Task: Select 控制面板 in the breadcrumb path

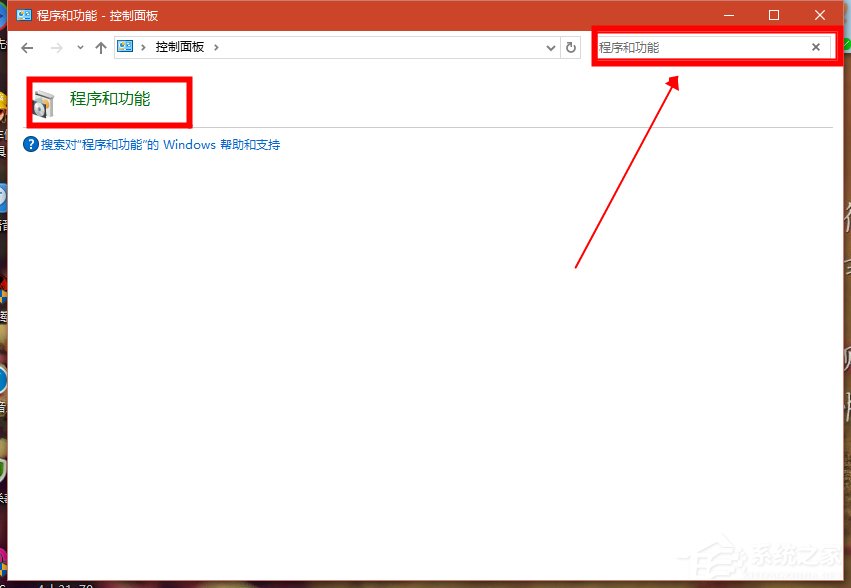Action: point(182,47)
